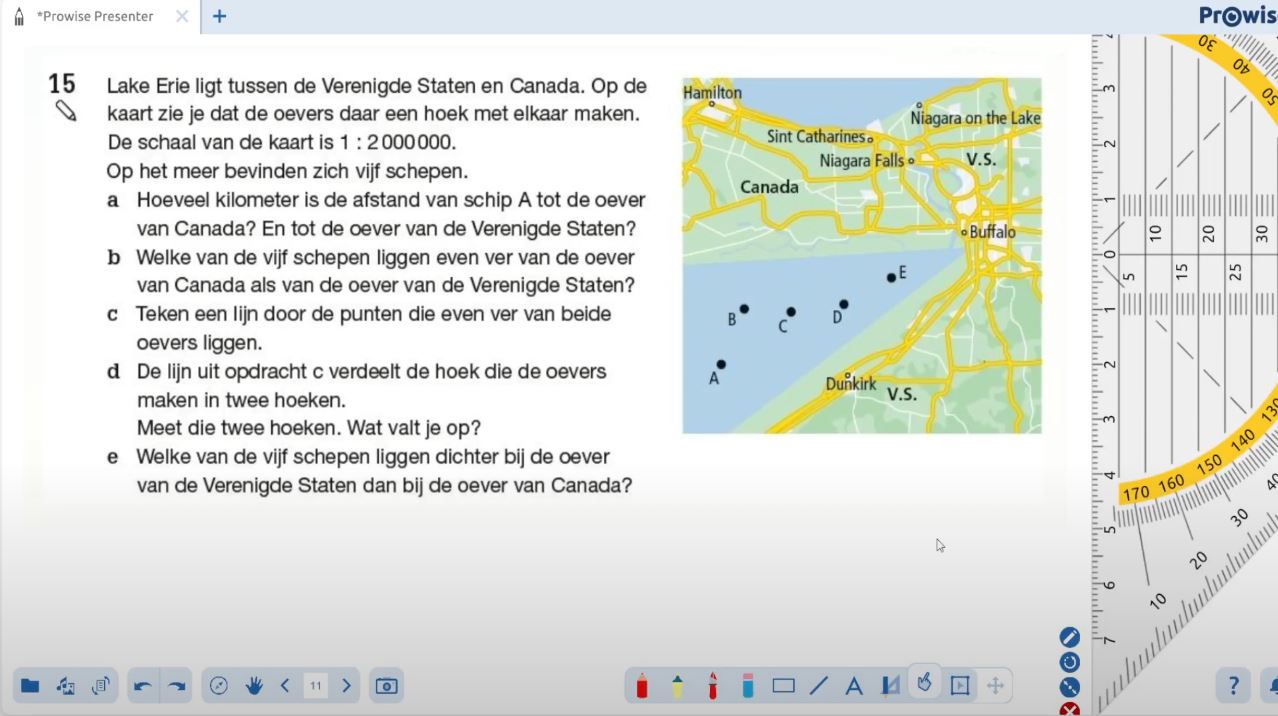The width and height of the screenshot is (1278, 716).
Task: Select the line drawing tool
Action: [819, 686]
